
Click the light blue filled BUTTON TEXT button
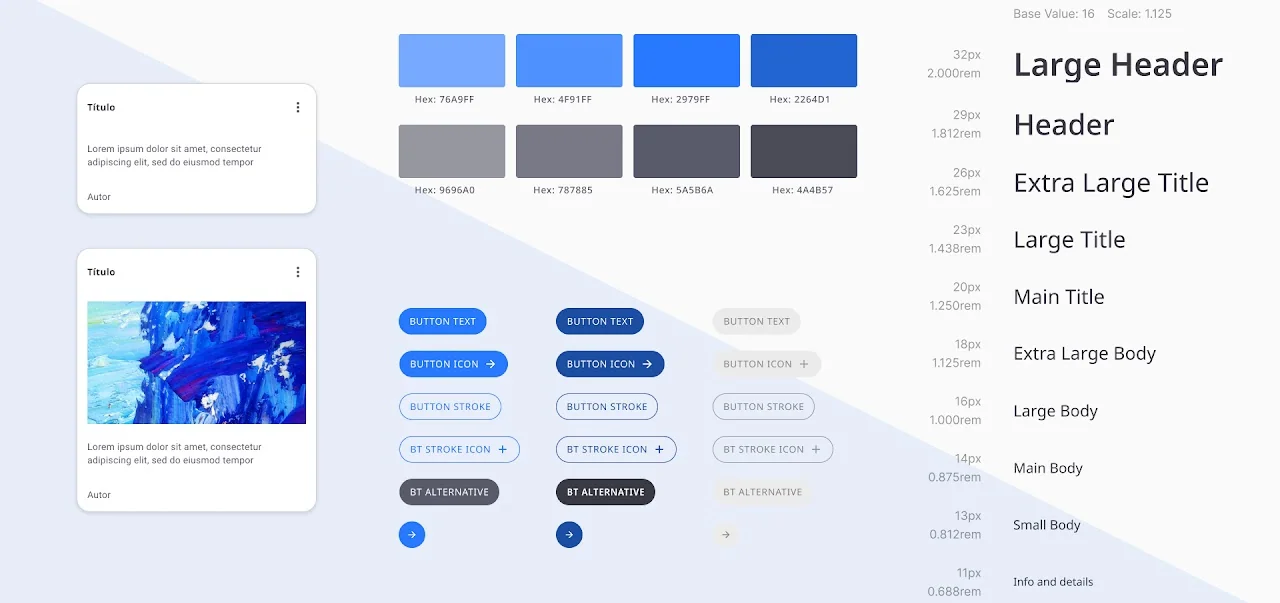442,321
